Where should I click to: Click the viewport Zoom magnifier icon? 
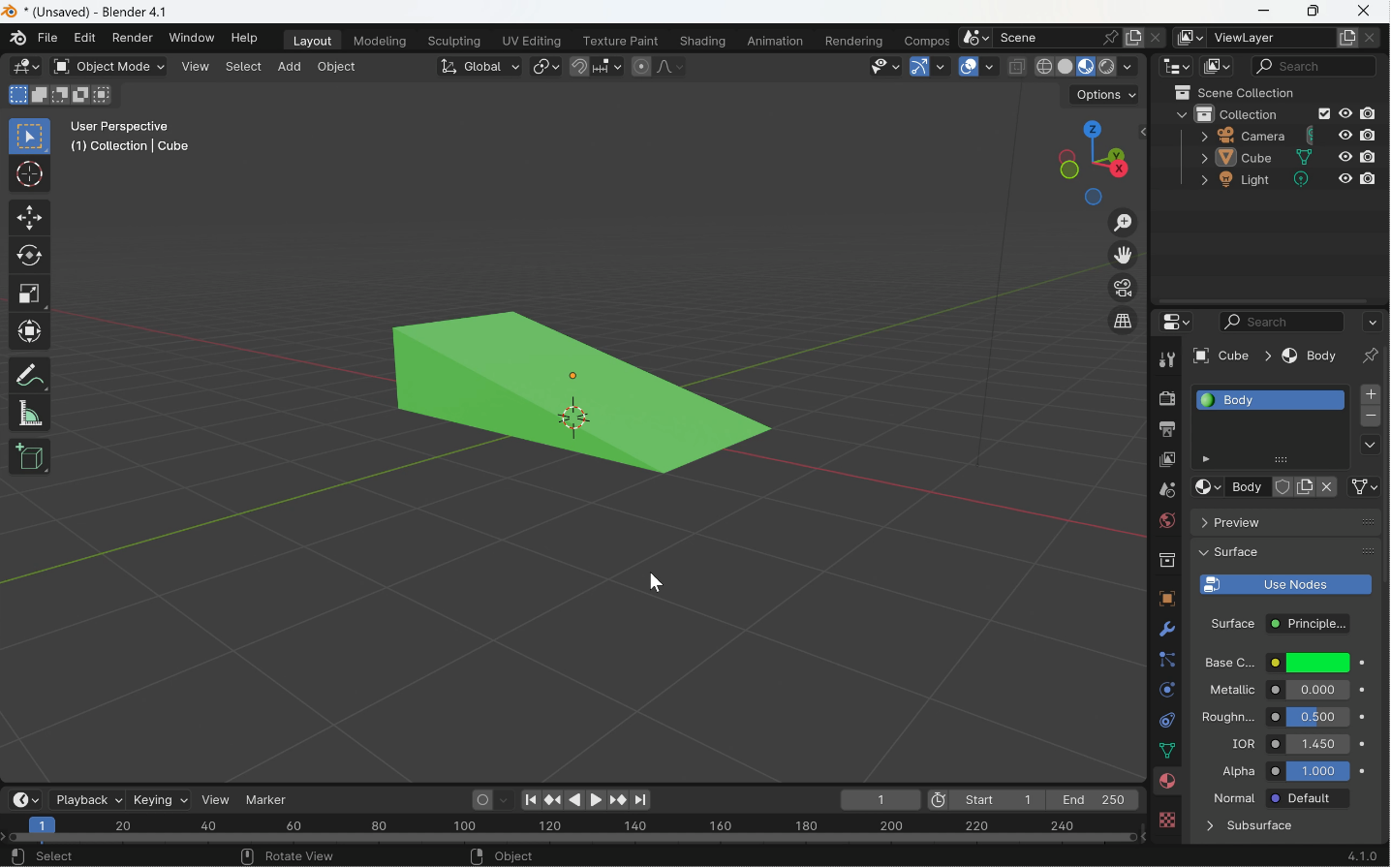pos(1124,223)
